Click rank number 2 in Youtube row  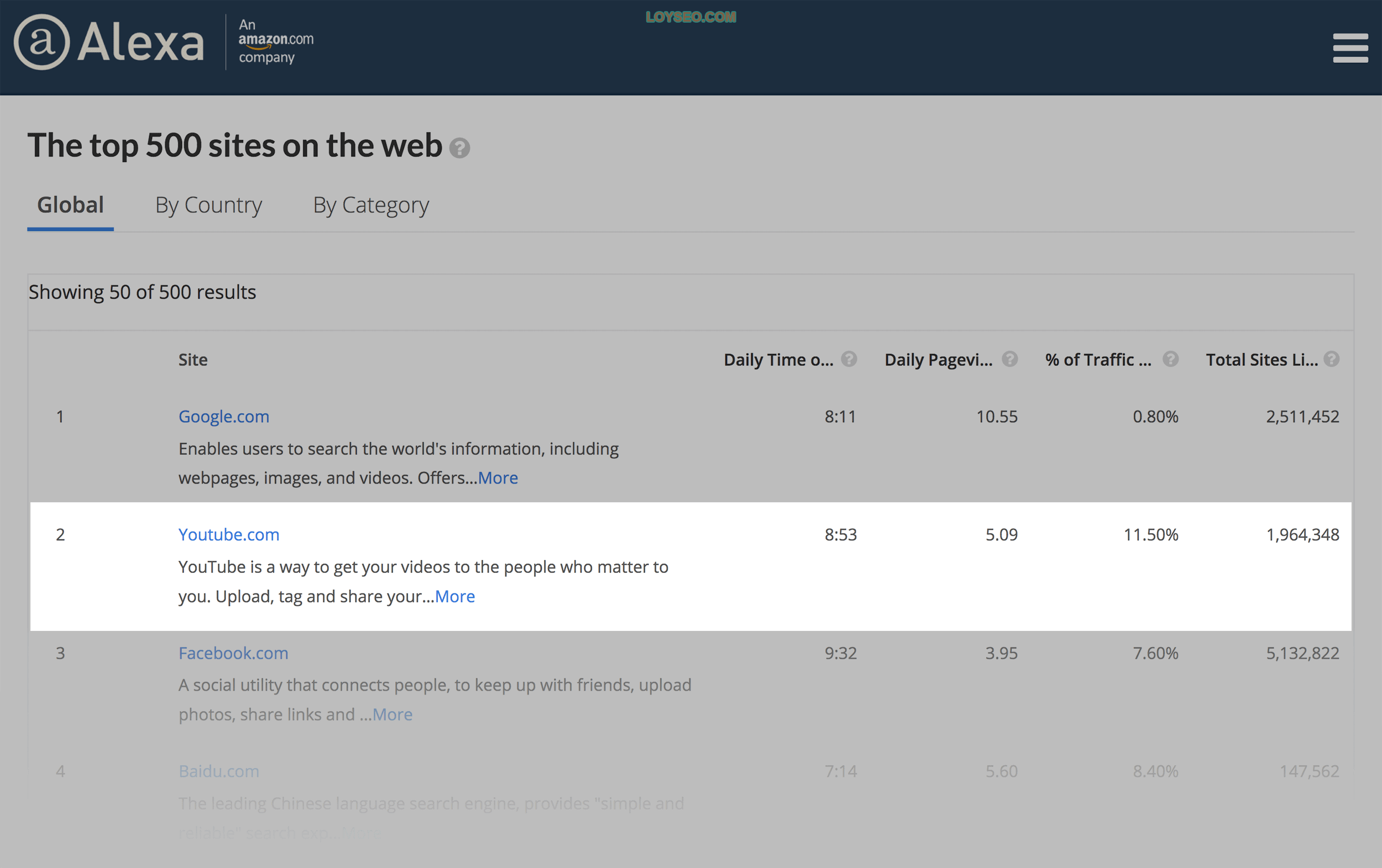click(60, 535)
